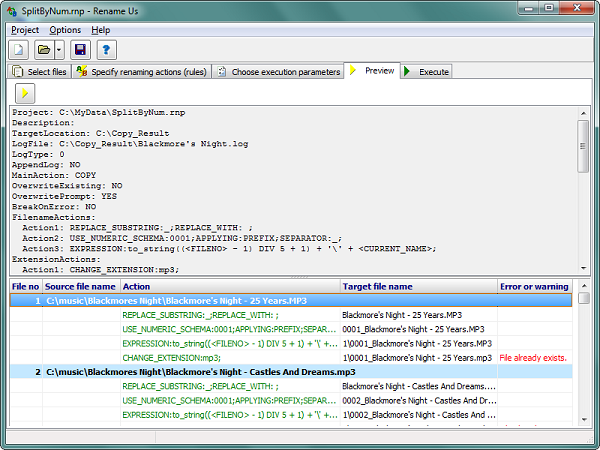Click the 'BreakOnError: NO' log line
Viewport: 600px width, 450px height.
click(54, 207)
